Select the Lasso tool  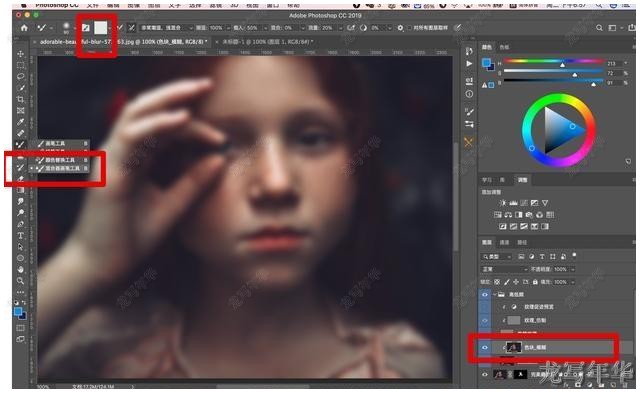pos(20,77)
